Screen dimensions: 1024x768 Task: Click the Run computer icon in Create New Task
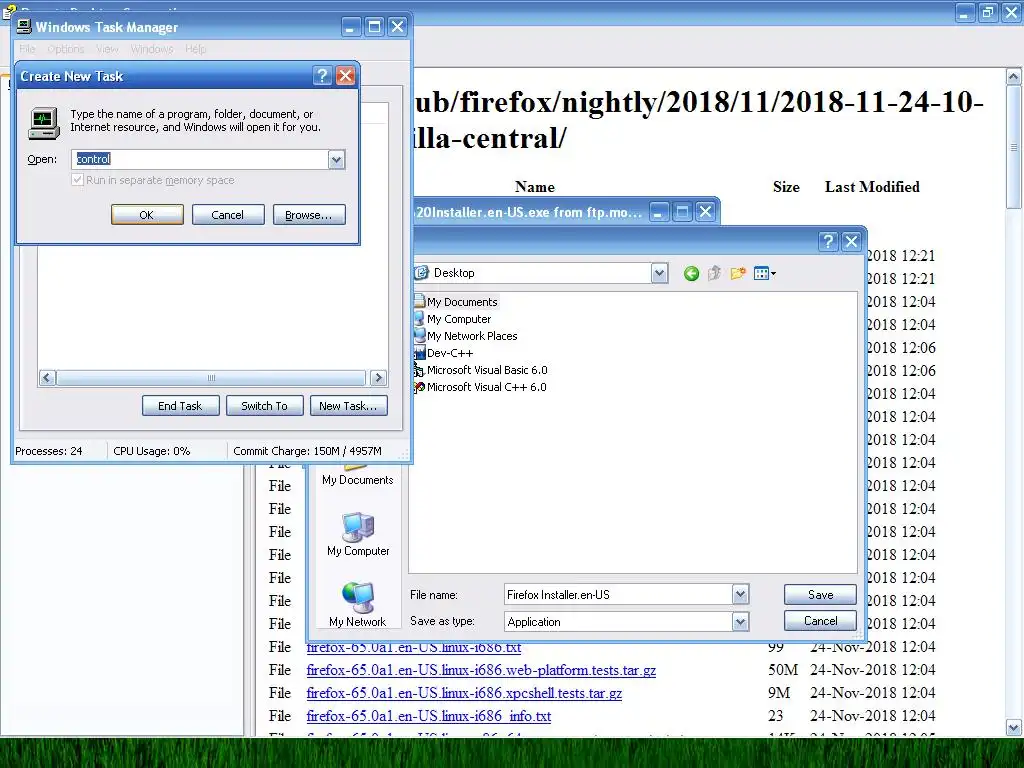pyautogui.click(x=44, y=123)
